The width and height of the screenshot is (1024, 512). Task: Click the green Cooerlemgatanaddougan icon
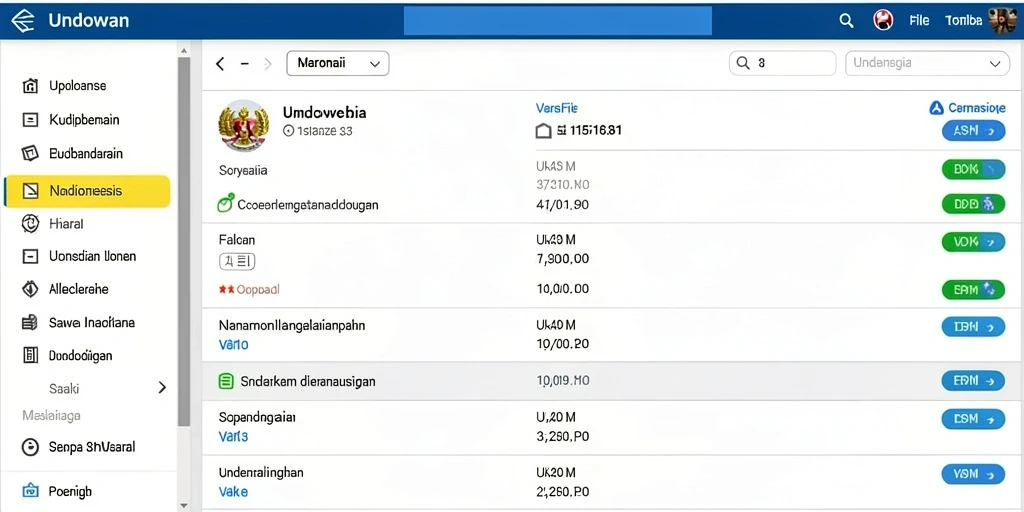point(225,204)
